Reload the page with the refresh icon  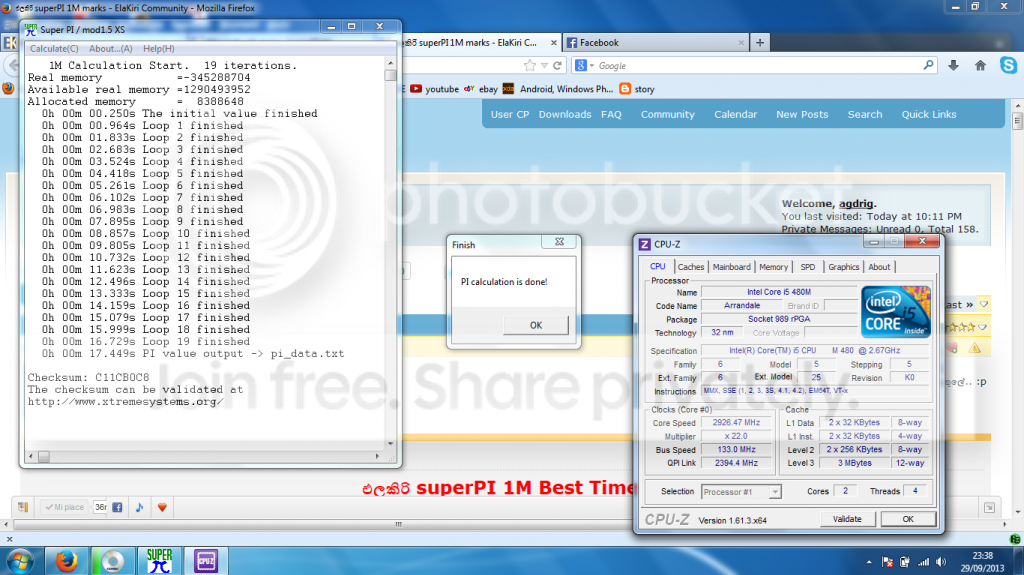click(557, 65)
